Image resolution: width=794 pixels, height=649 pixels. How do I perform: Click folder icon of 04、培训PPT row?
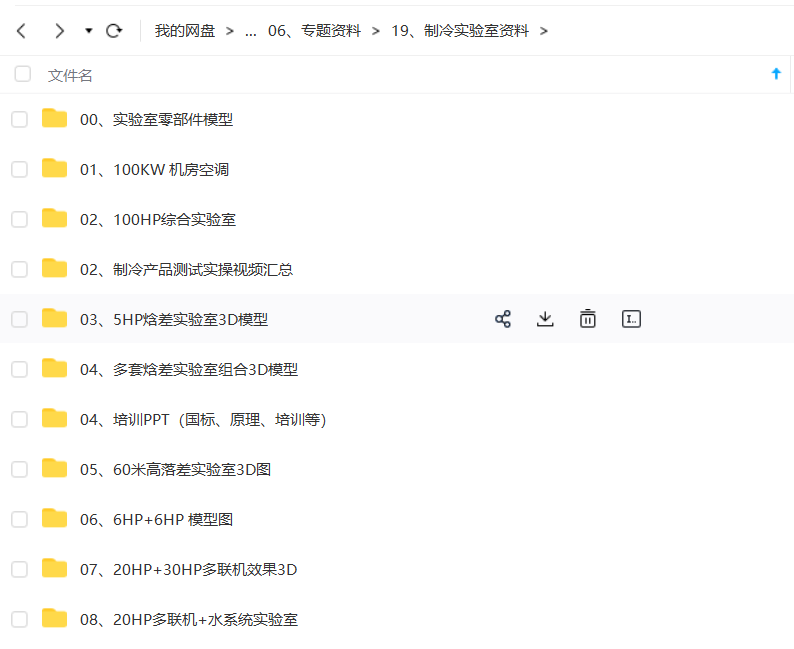pos(54,418)
